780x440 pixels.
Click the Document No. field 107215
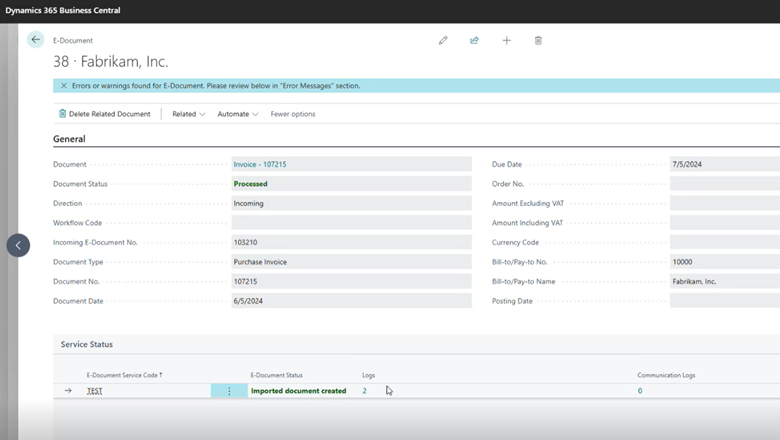(351, 281)
